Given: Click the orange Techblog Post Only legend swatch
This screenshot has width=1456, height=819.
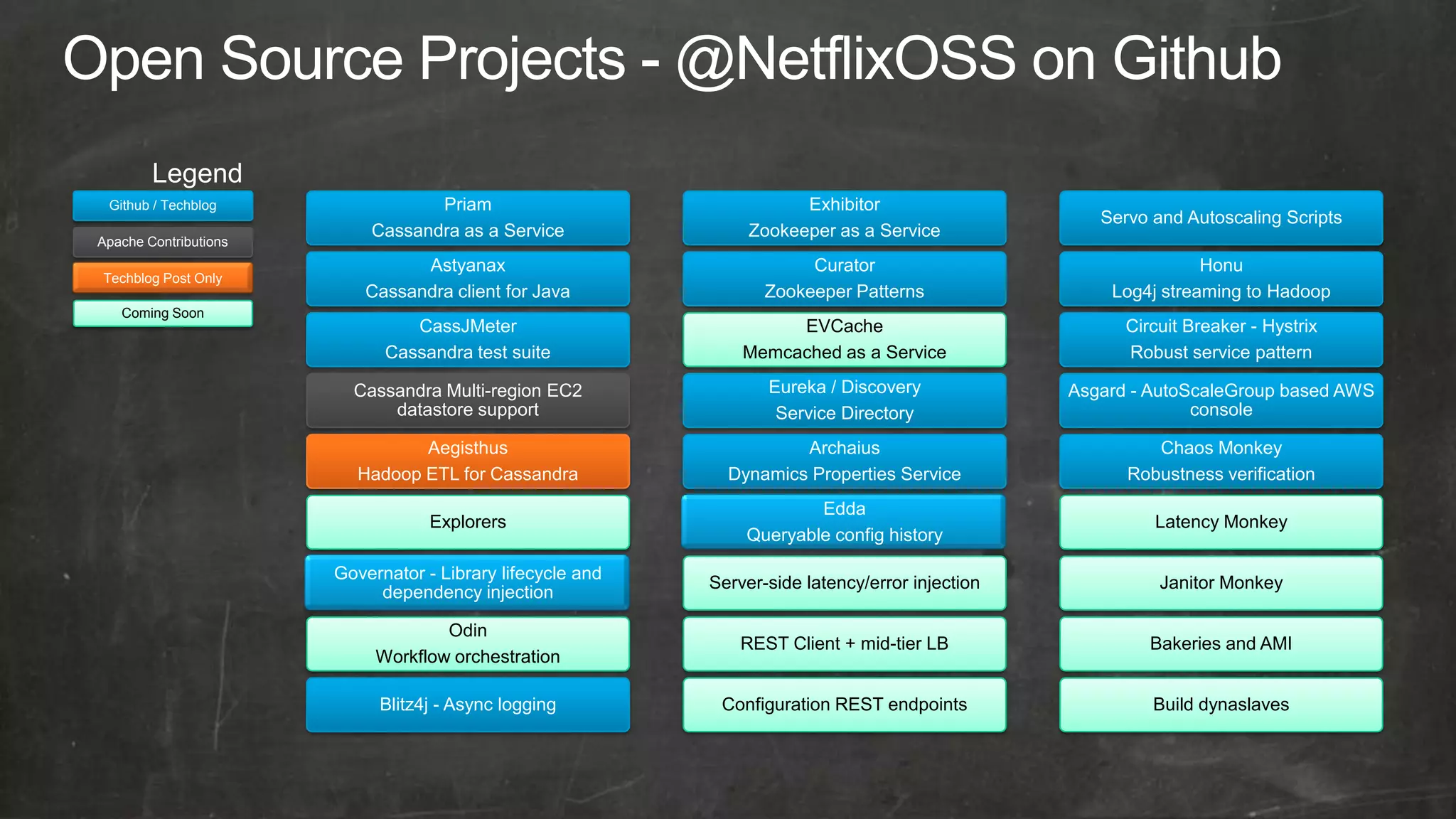Looking at the screenshot, I should pos(163,278).
